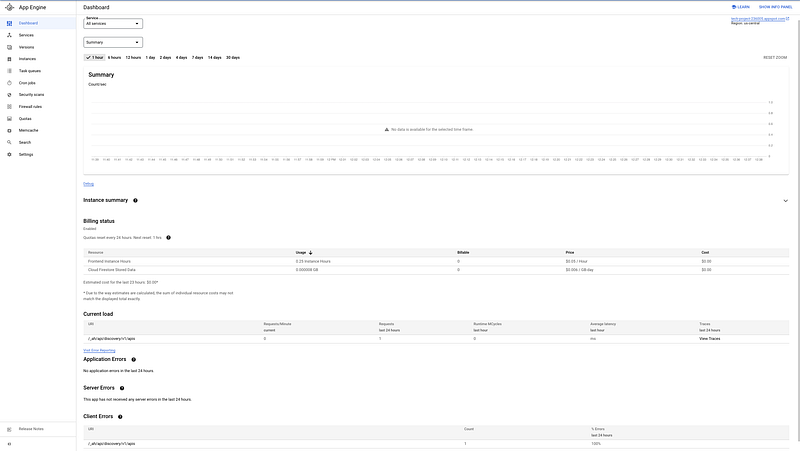
Task: Open Firewall rules page
Action: pyautogui.click(x=30, y=107)
